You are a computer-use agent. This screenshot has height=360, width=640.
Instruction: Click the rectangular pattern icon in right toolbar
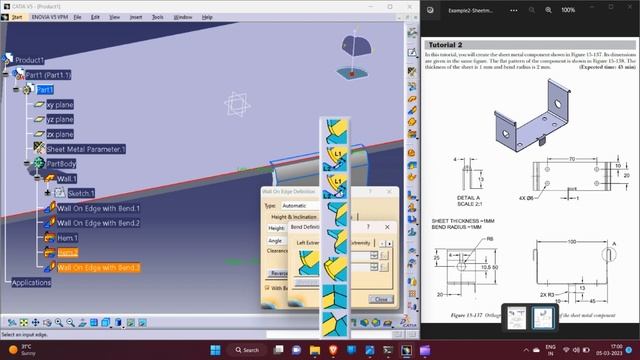(x=412, y=293)
